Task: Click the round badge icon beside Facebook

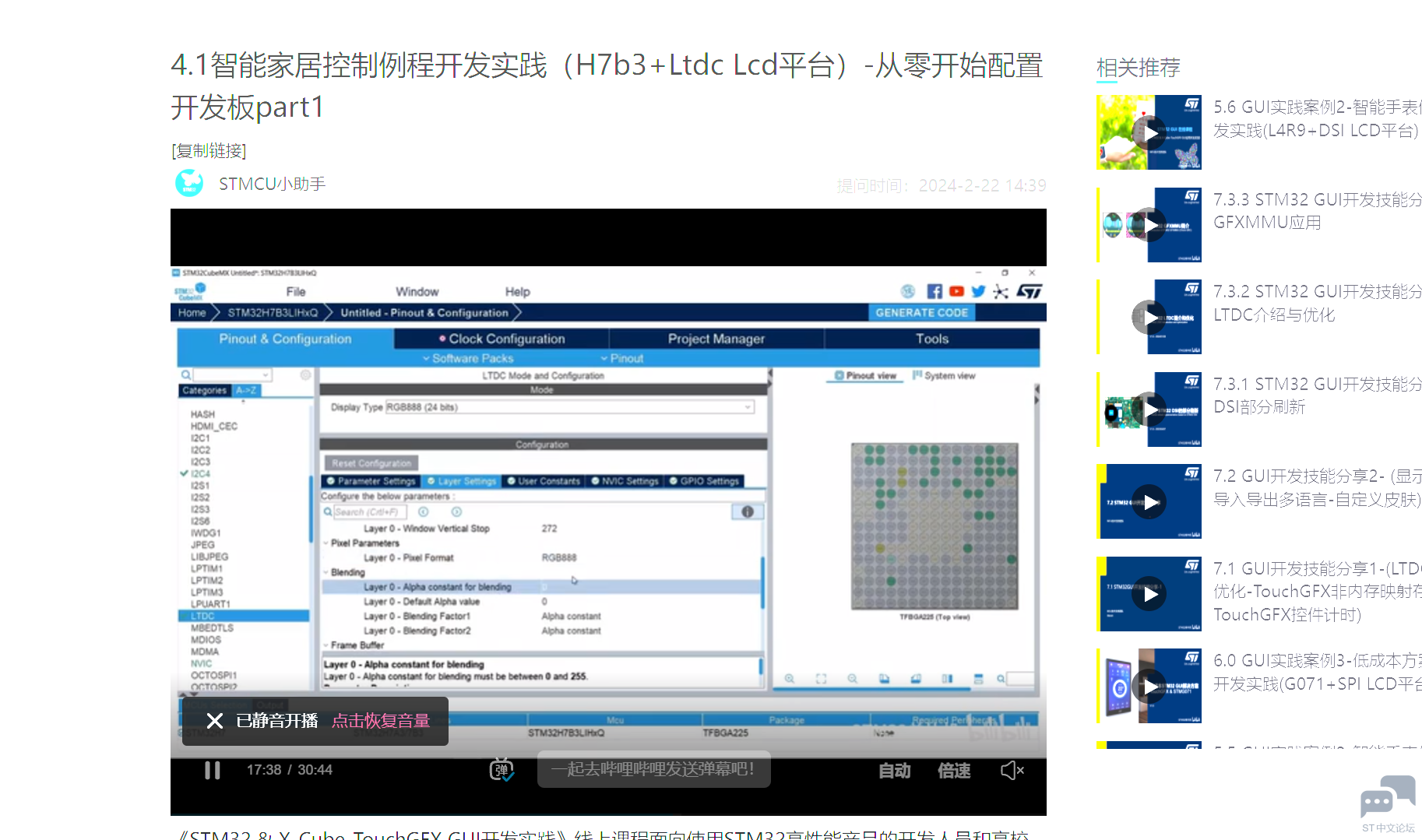Action: click(x=908, y=291)
